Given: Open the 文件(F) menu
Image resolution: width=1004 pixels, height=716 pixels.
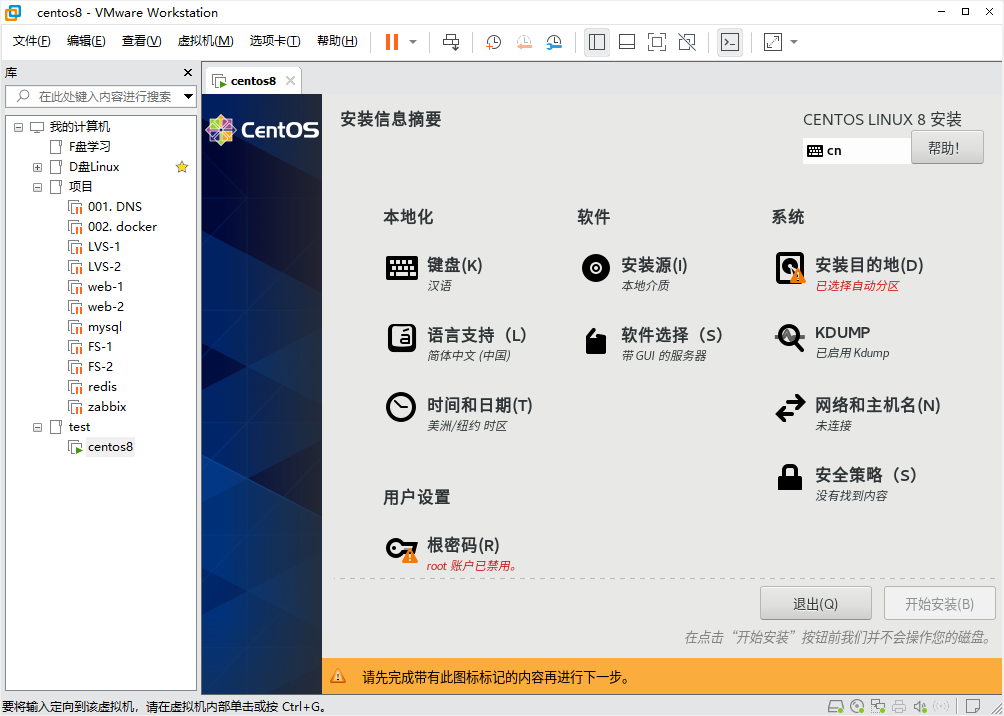Looking at the screenshot, I should tap(31, 41).
